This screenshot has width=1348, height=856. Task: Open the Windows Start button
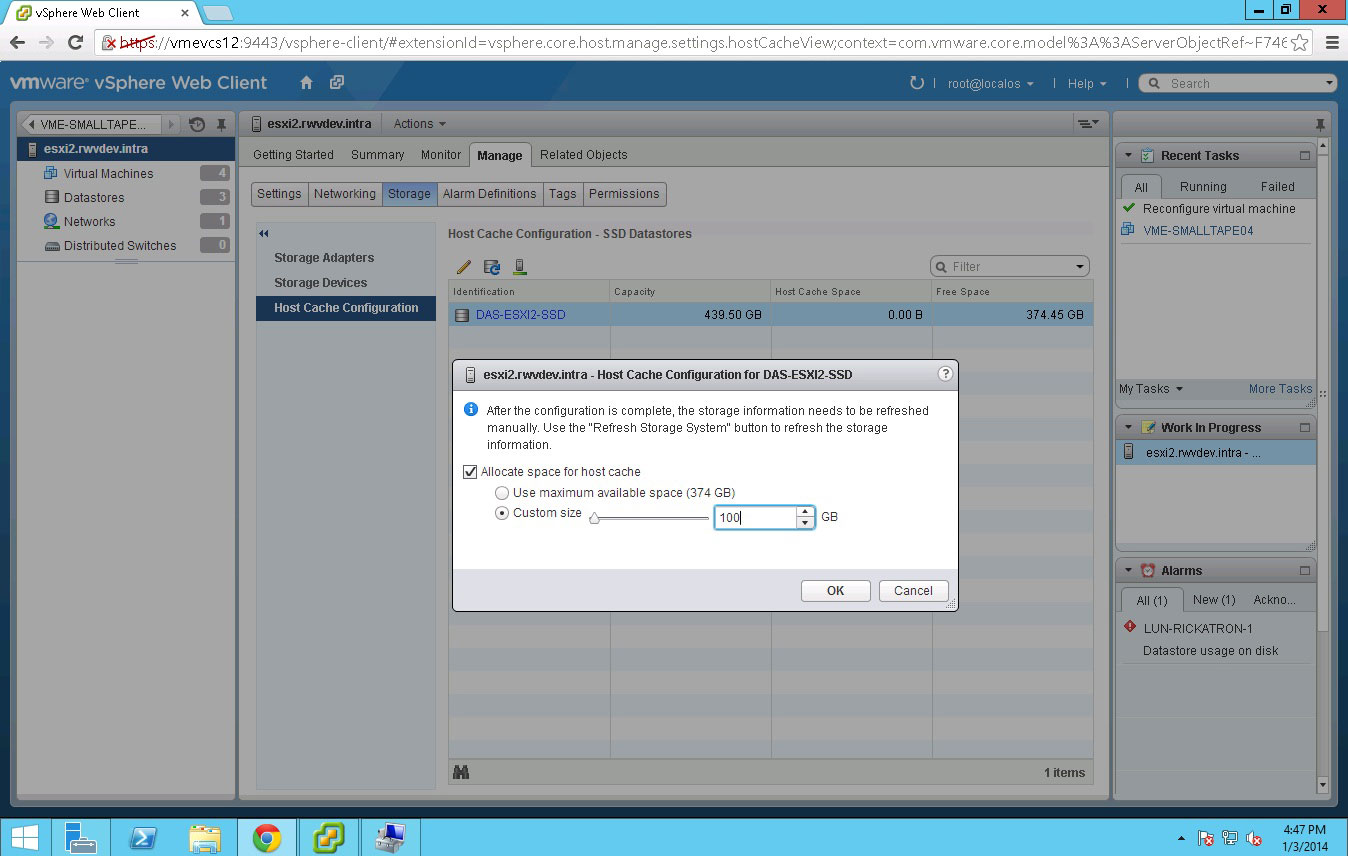tap(25, 838)
